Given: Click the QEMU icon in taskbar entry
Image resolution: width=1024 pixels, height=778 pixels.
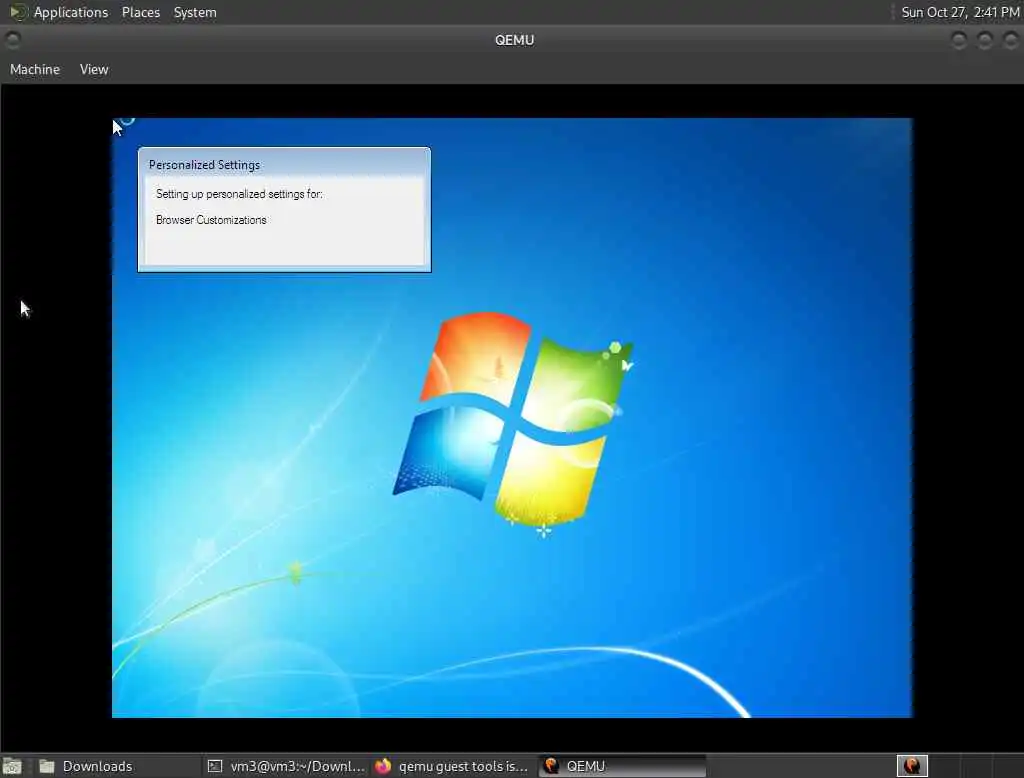Looking at the screenshot, I should [551, 766].
